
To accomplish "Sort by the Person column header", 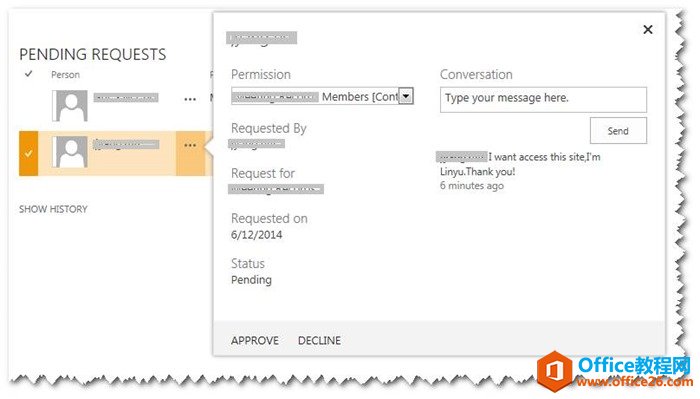I will click(65, 75).
